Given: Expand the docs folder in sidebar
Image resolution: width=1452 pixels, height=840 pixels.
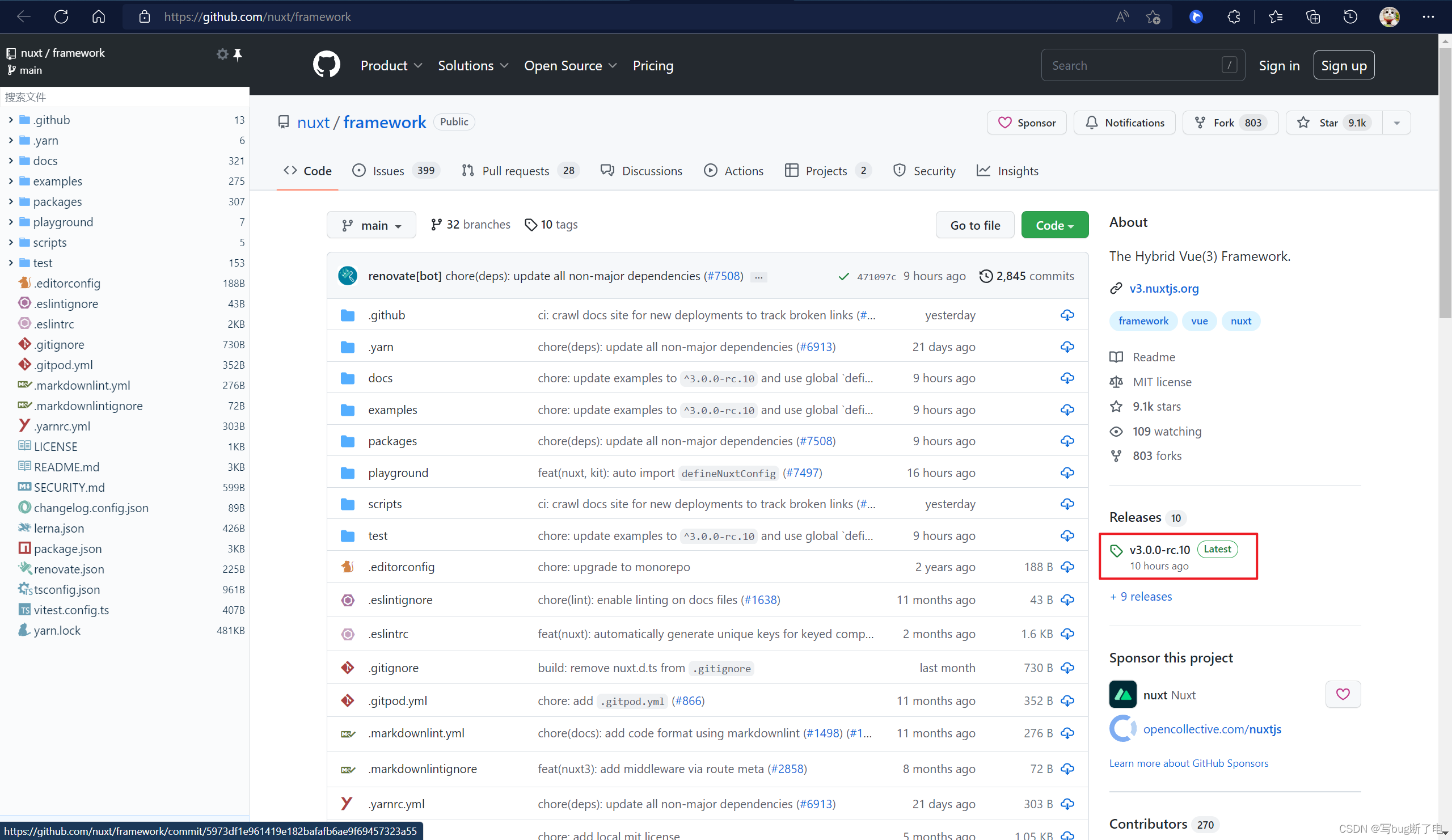Looking at the screenshot, I should coord(10,161).
